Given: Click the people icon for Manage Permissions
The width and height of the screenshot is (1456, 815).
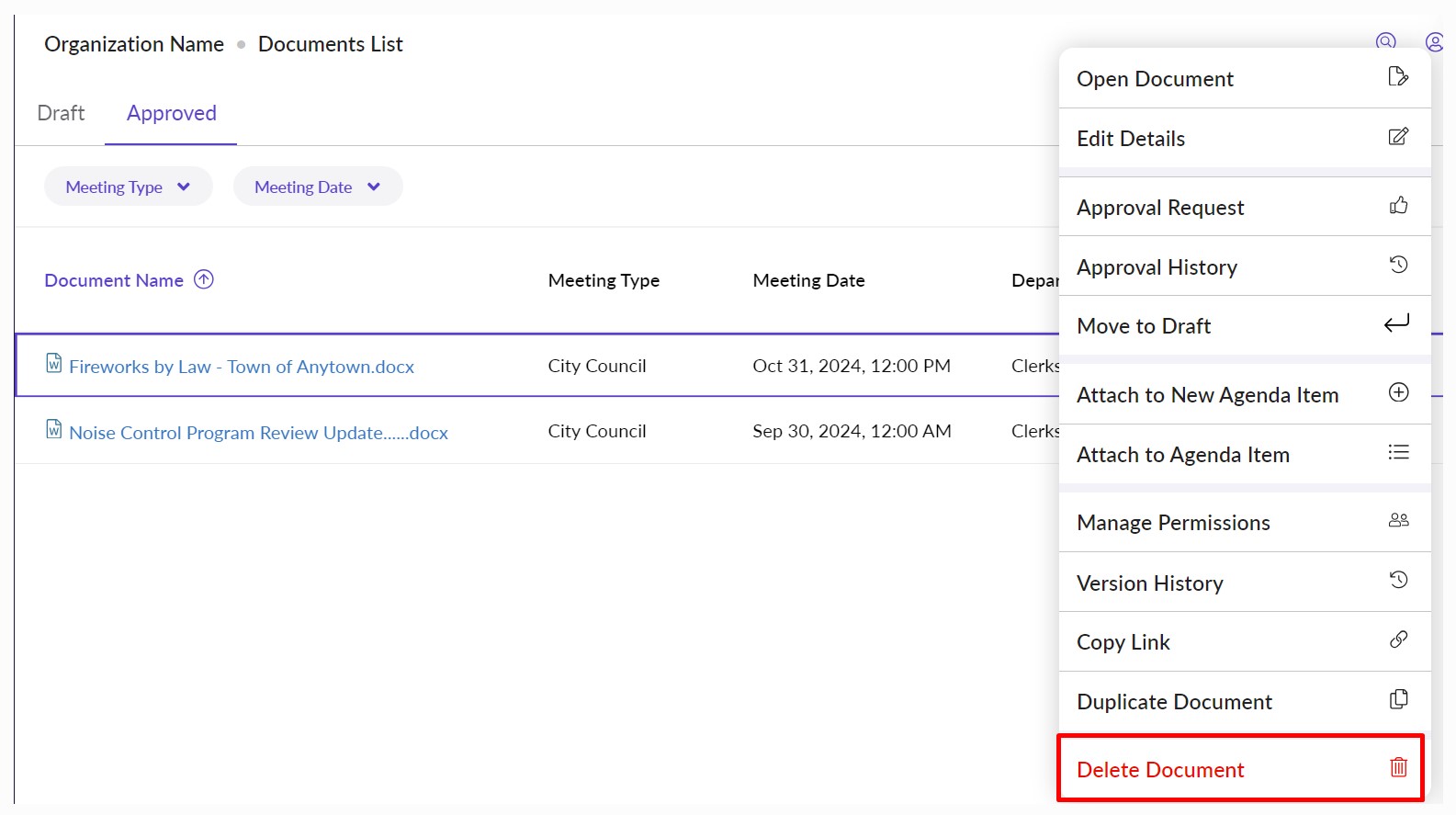Looking at the screenshot, I should [1398, 521].
